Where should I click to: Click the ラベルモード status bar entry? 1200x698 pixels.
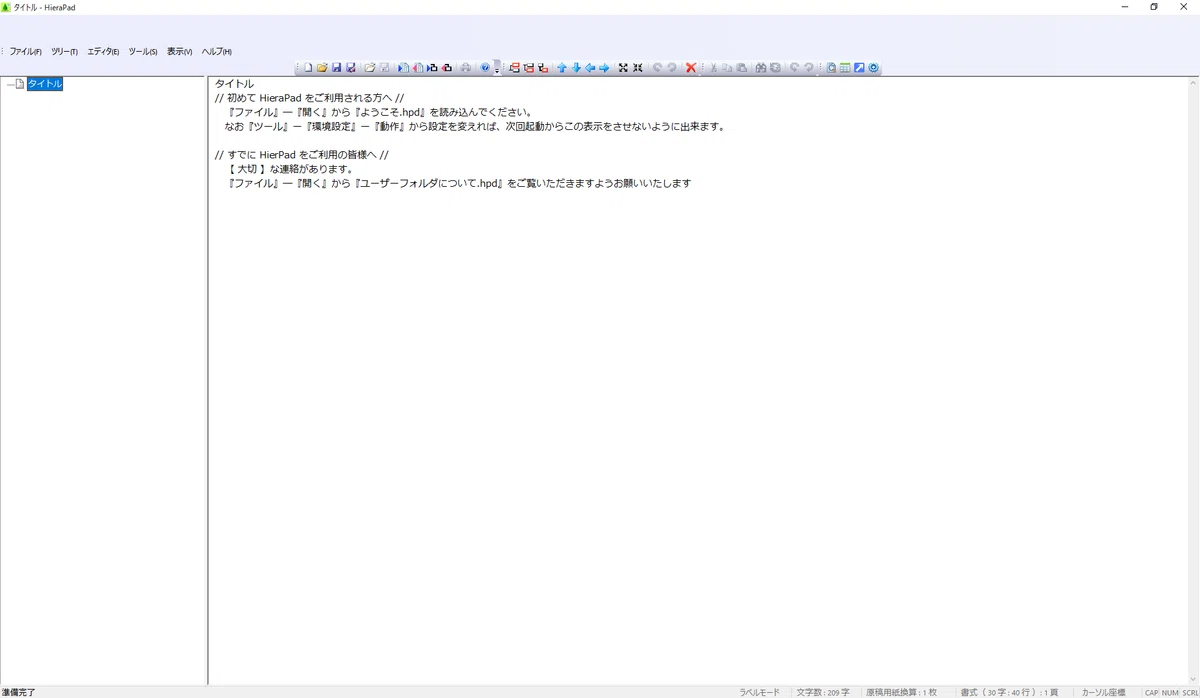tap(759, 692)
